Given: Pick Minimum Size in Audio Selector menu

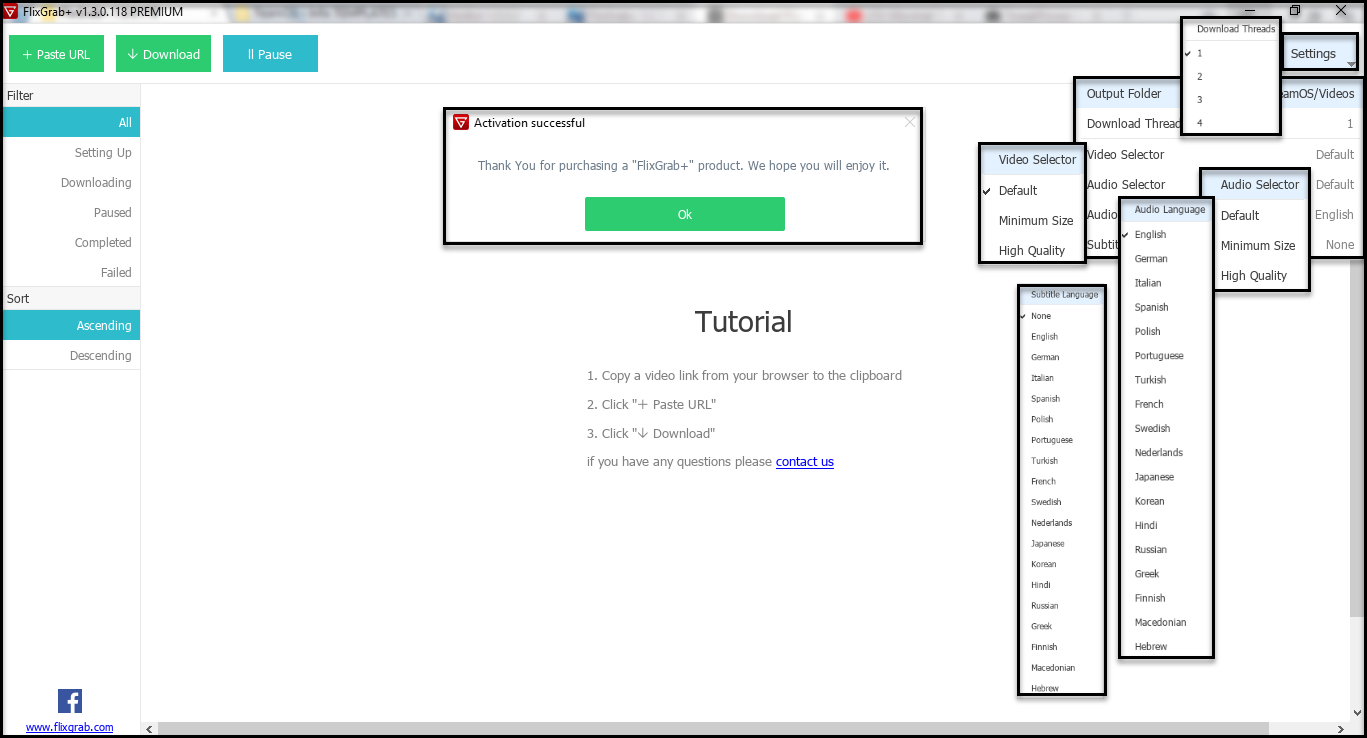Looking at the screenshot, I should click(1260, 245).
